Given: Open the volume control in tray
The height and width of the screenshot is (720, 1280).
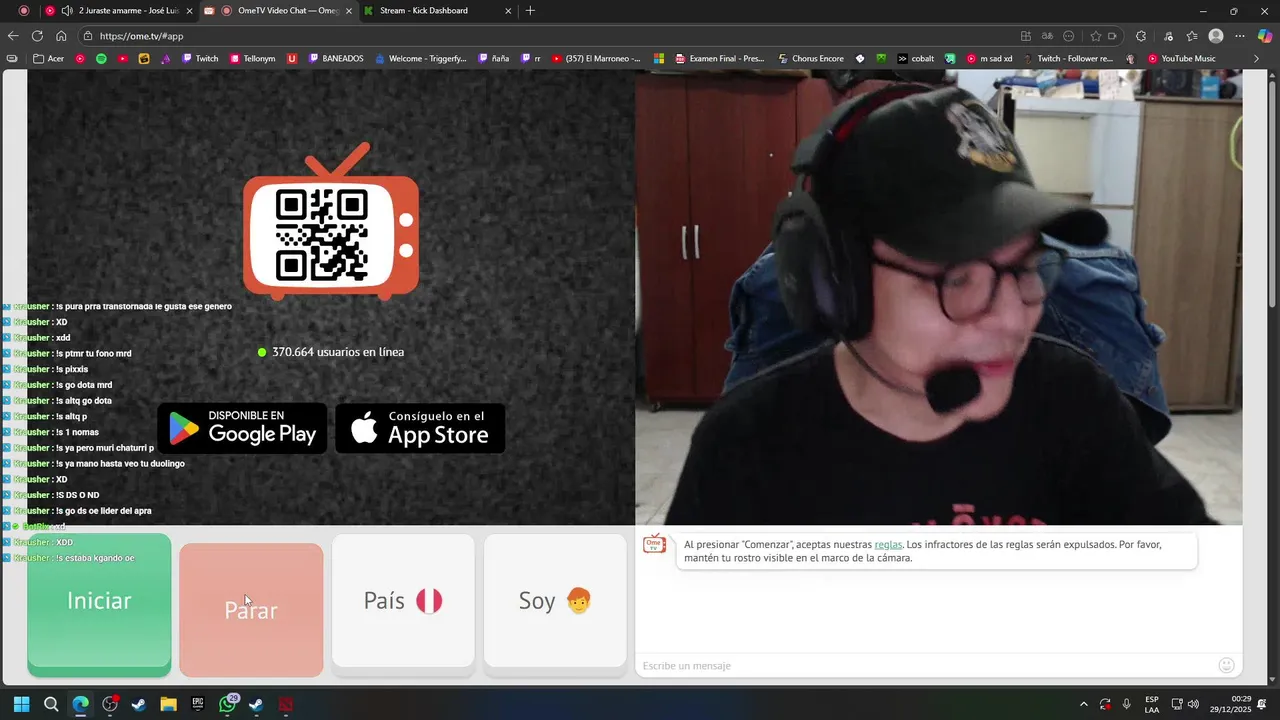Looking at the screenshot, I should [1193, 704].
